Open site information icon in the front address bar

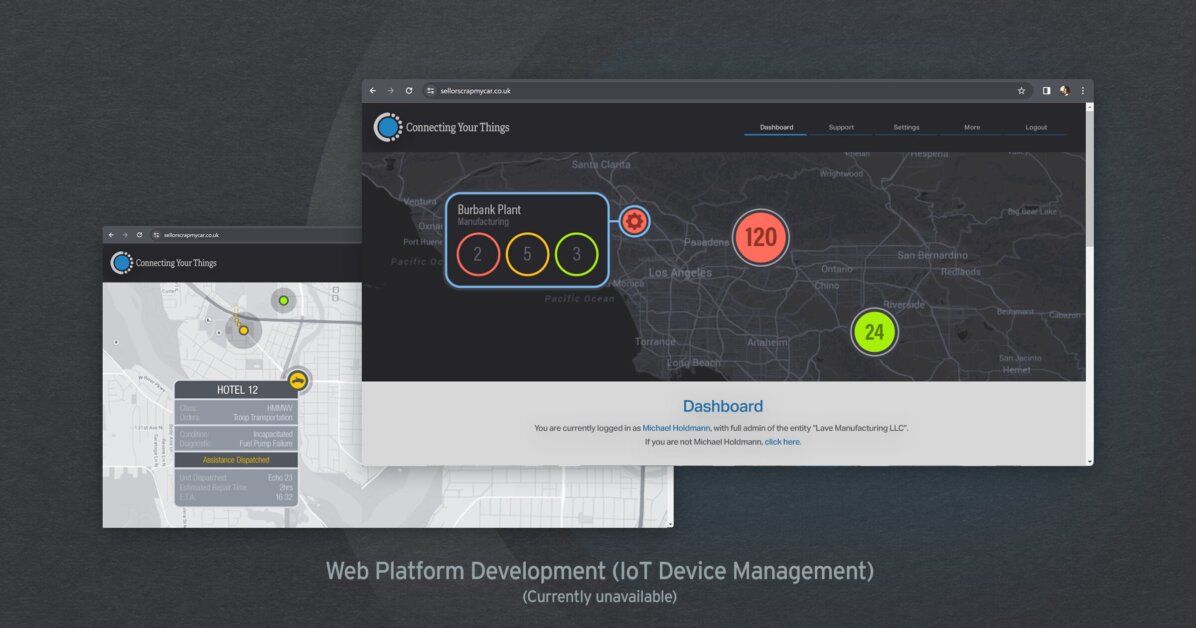(431, 91)
